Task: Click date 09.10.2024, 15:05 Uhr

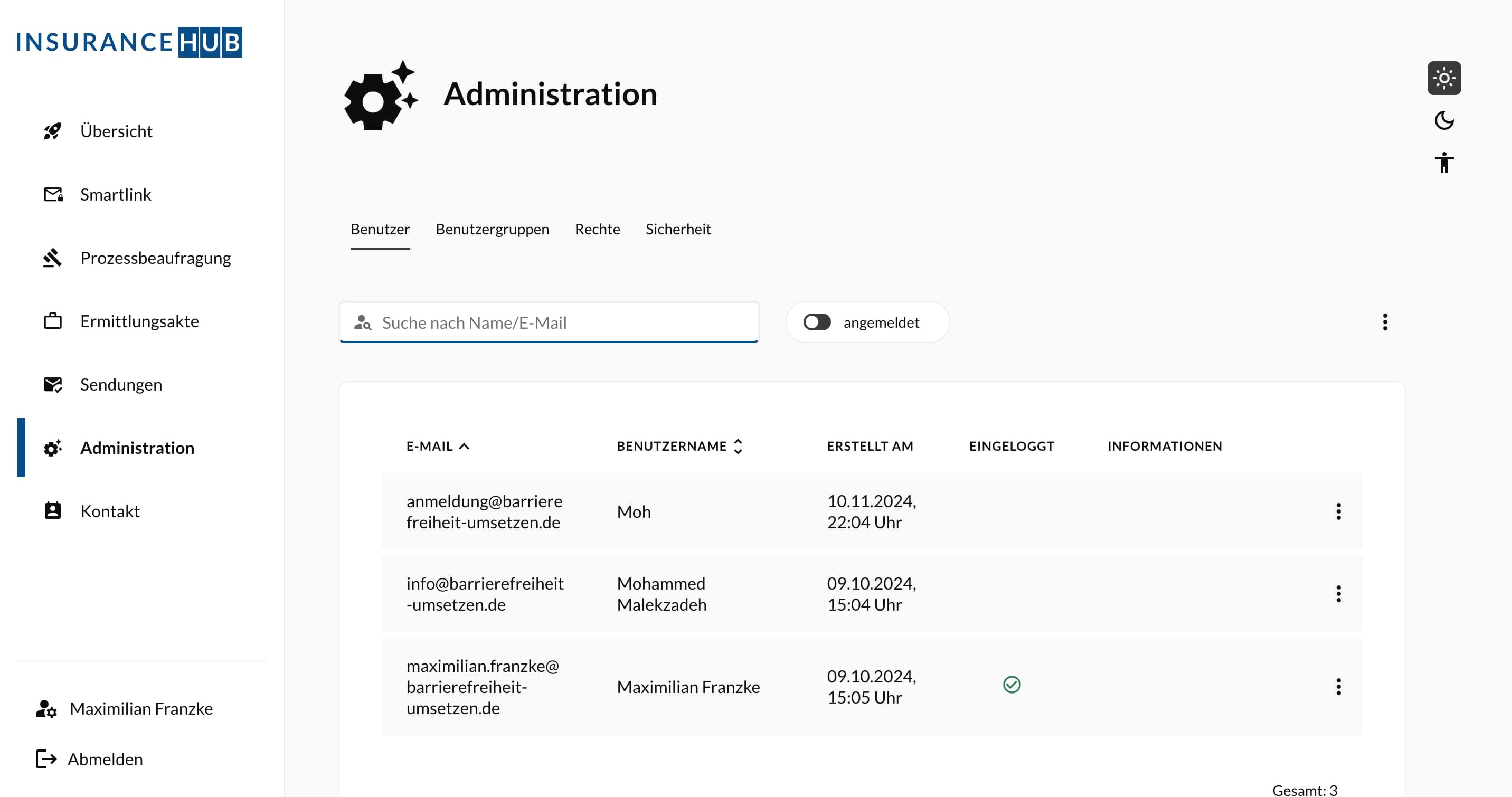Action: click(x=872, y=686)
